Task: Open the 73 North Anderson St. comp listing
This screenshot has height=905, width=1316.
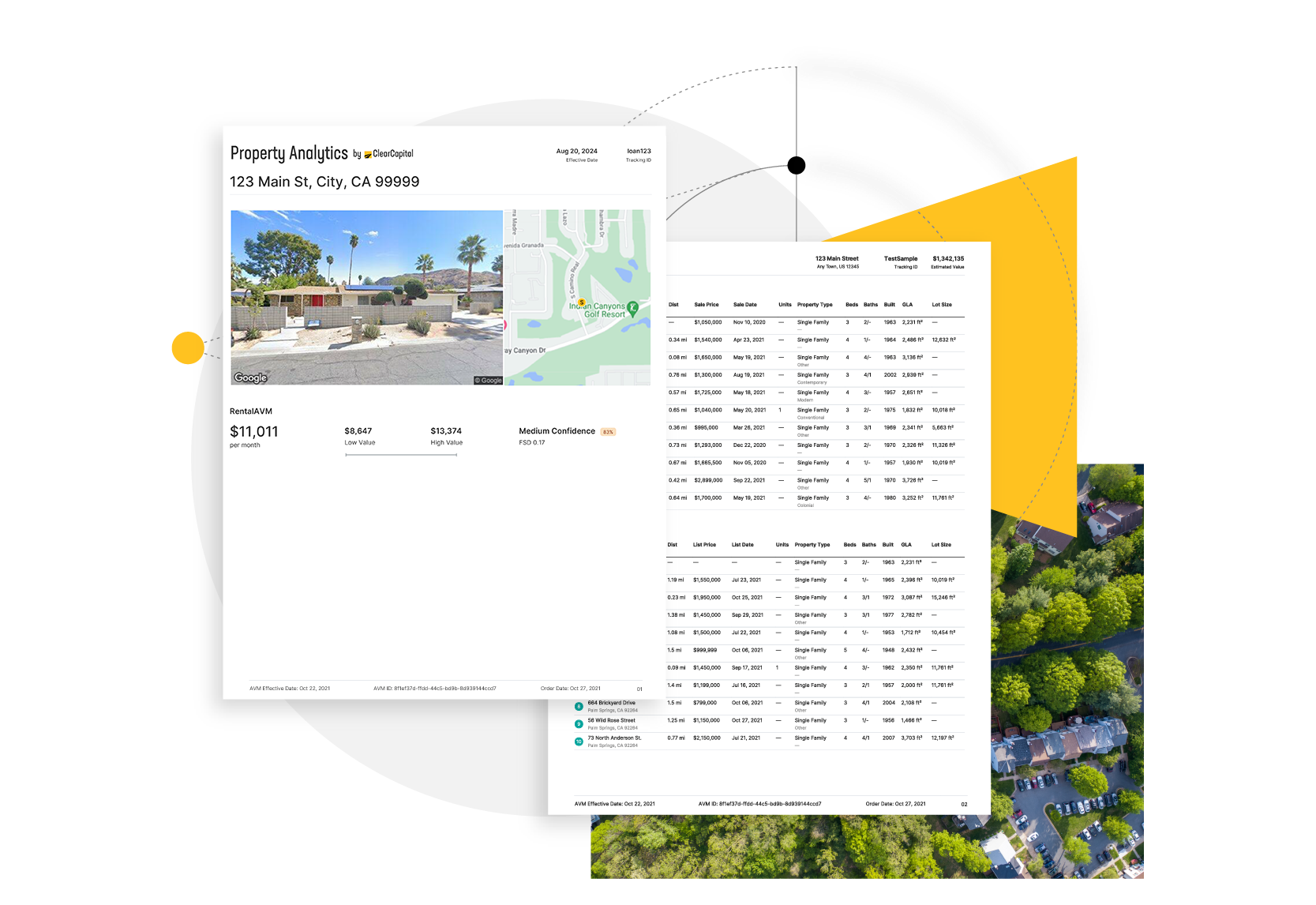Action: (614, 737)
